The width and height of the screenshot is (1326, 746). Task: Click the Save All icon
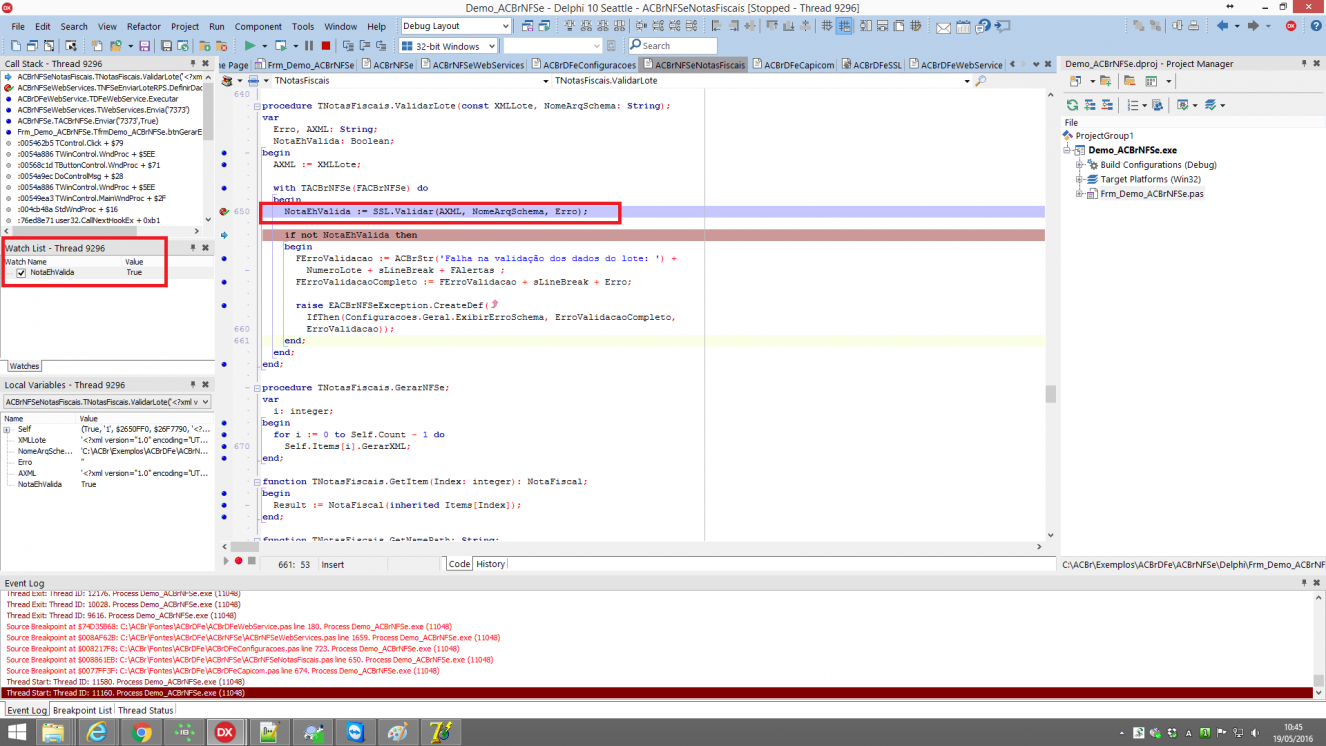click(x=166, y=46)
